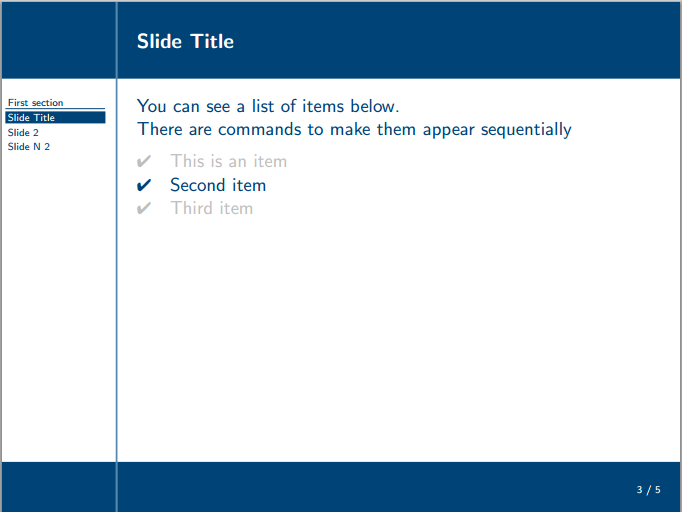Click the faded checkmark beside "Third item"
The image size is (682, 512).
click(144, 208)
